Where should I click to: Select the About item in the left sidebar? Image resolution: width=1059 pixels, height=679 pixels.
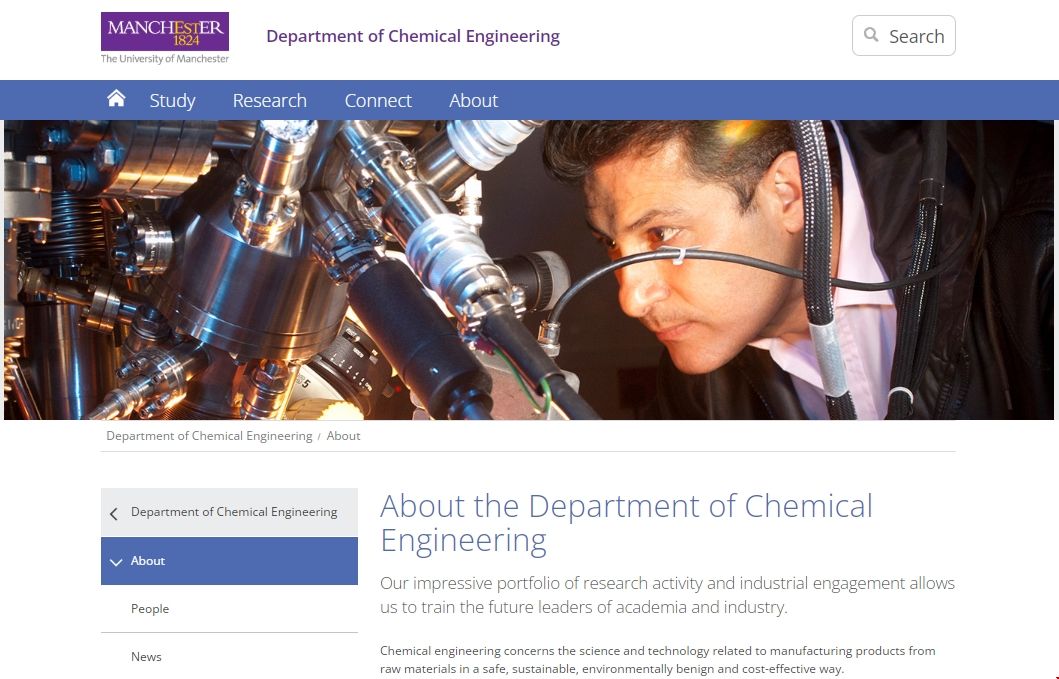(148, 561)
